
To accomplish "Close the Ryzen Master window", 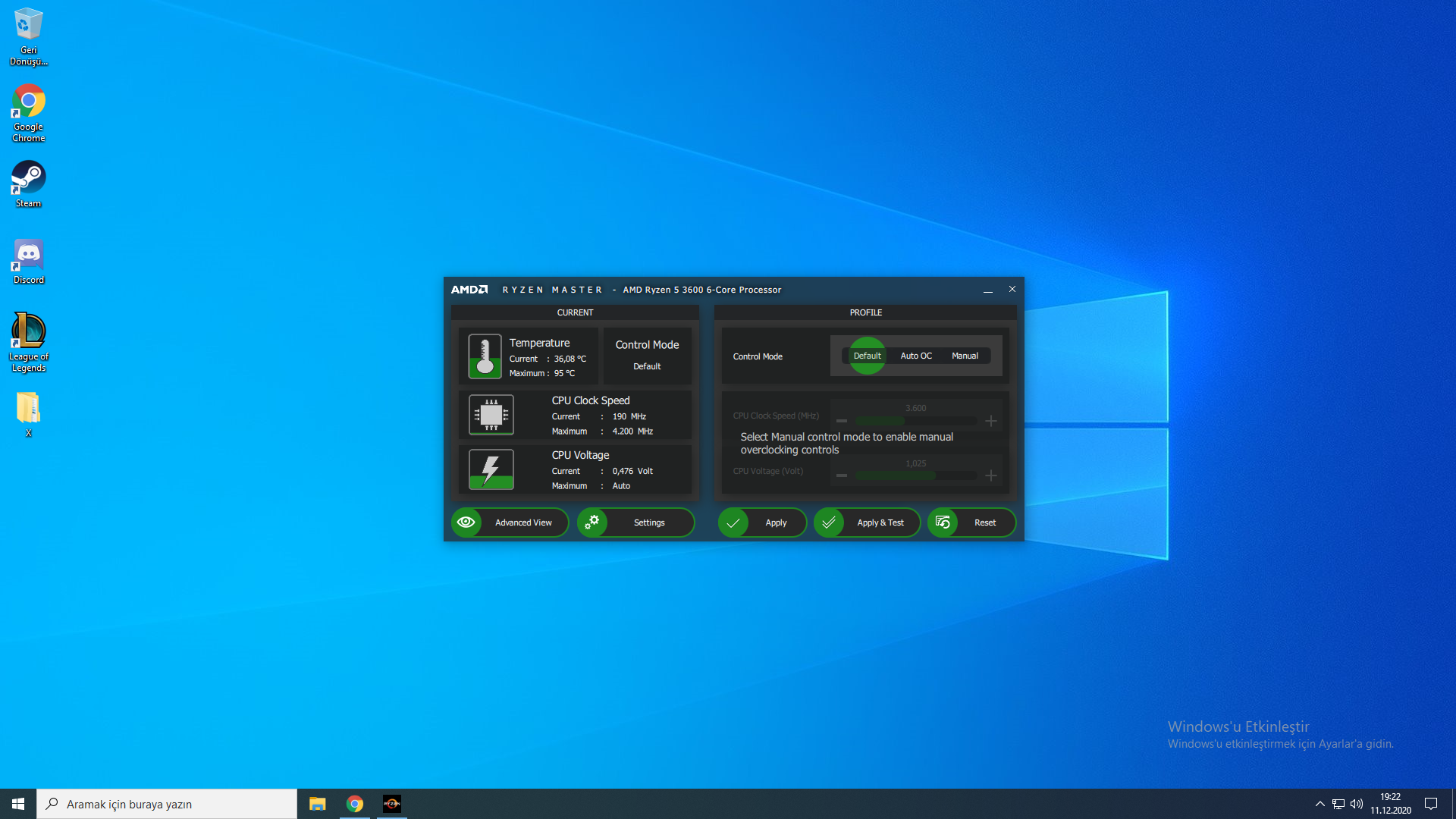I will click(x=1012, y=290).
